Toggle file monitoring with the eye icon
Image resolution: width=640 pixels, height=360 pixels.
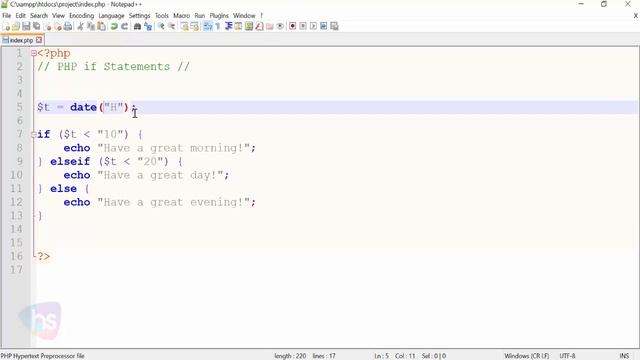point(280,27)
